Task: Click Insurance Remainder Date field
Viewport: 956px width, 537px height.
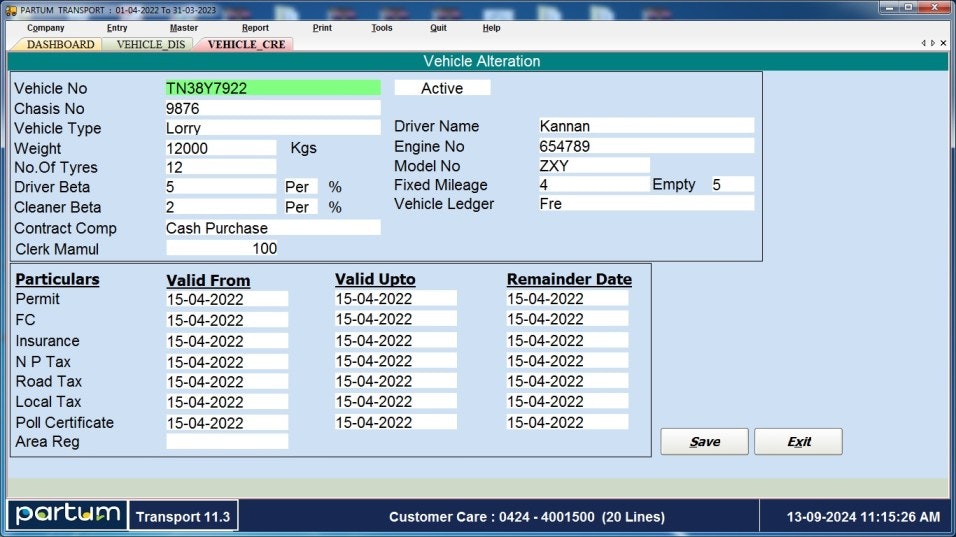Action: pos(567,340)
